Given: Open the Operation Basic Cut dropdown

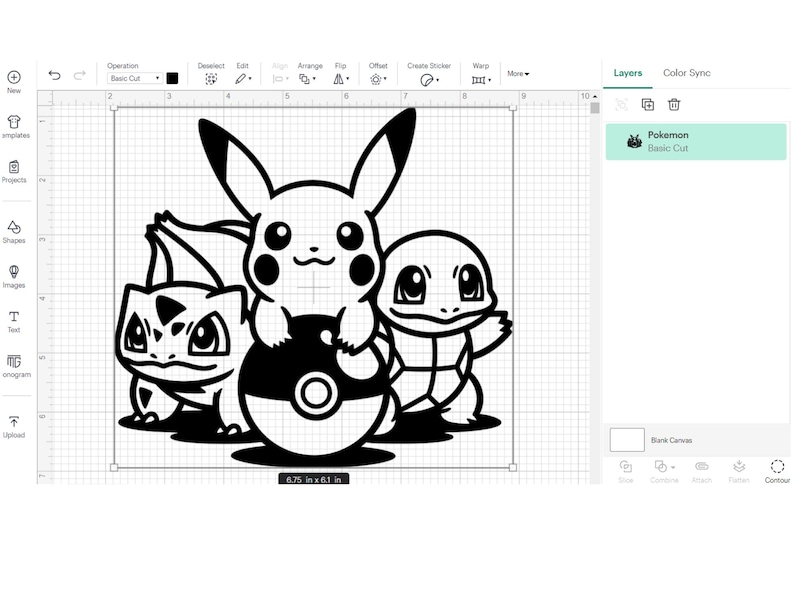Looking at the screenshot, I should click(x=134, y=78).
